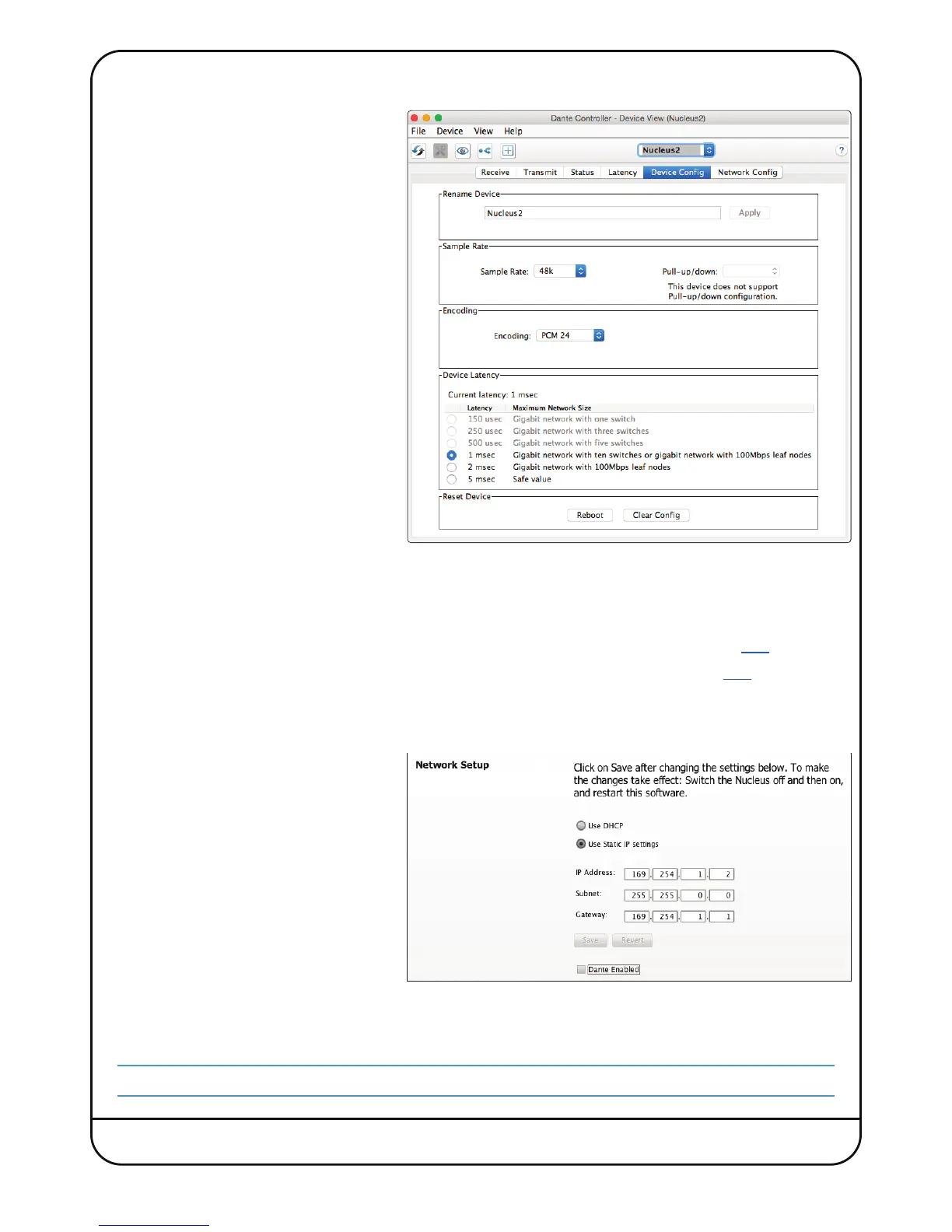Switch to the Latency tab
This screenshot has height=1232, width=952.
(622, 173)
